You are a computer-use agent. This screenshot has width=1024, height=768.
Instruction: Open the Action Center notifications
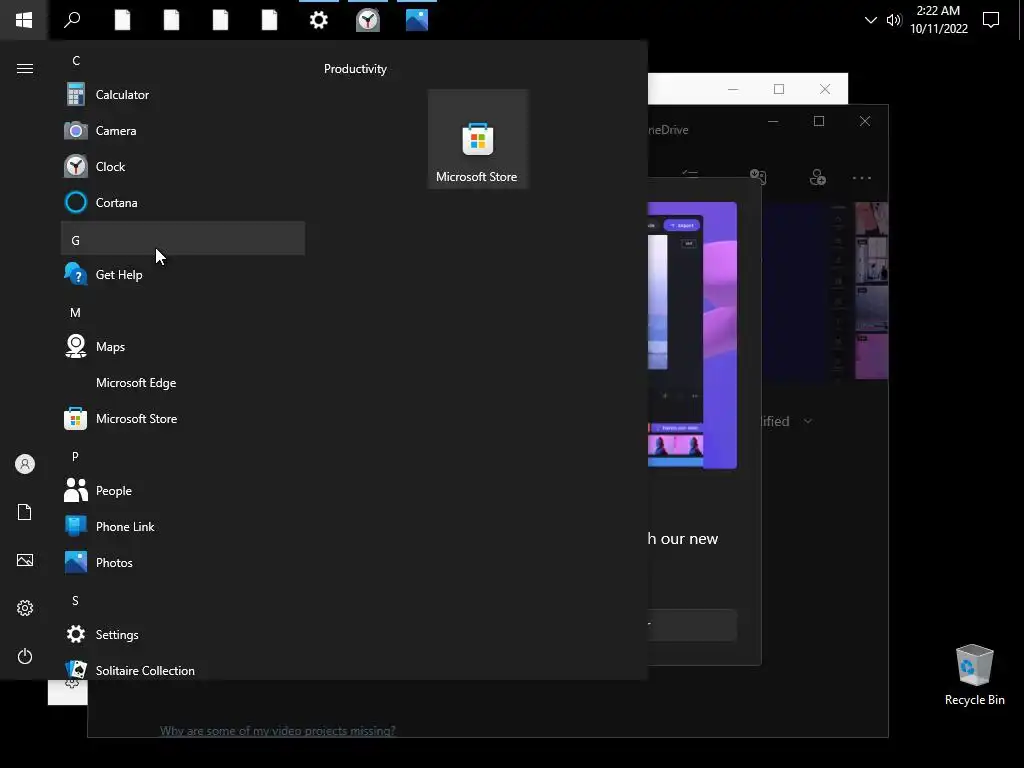click(991, 20)
